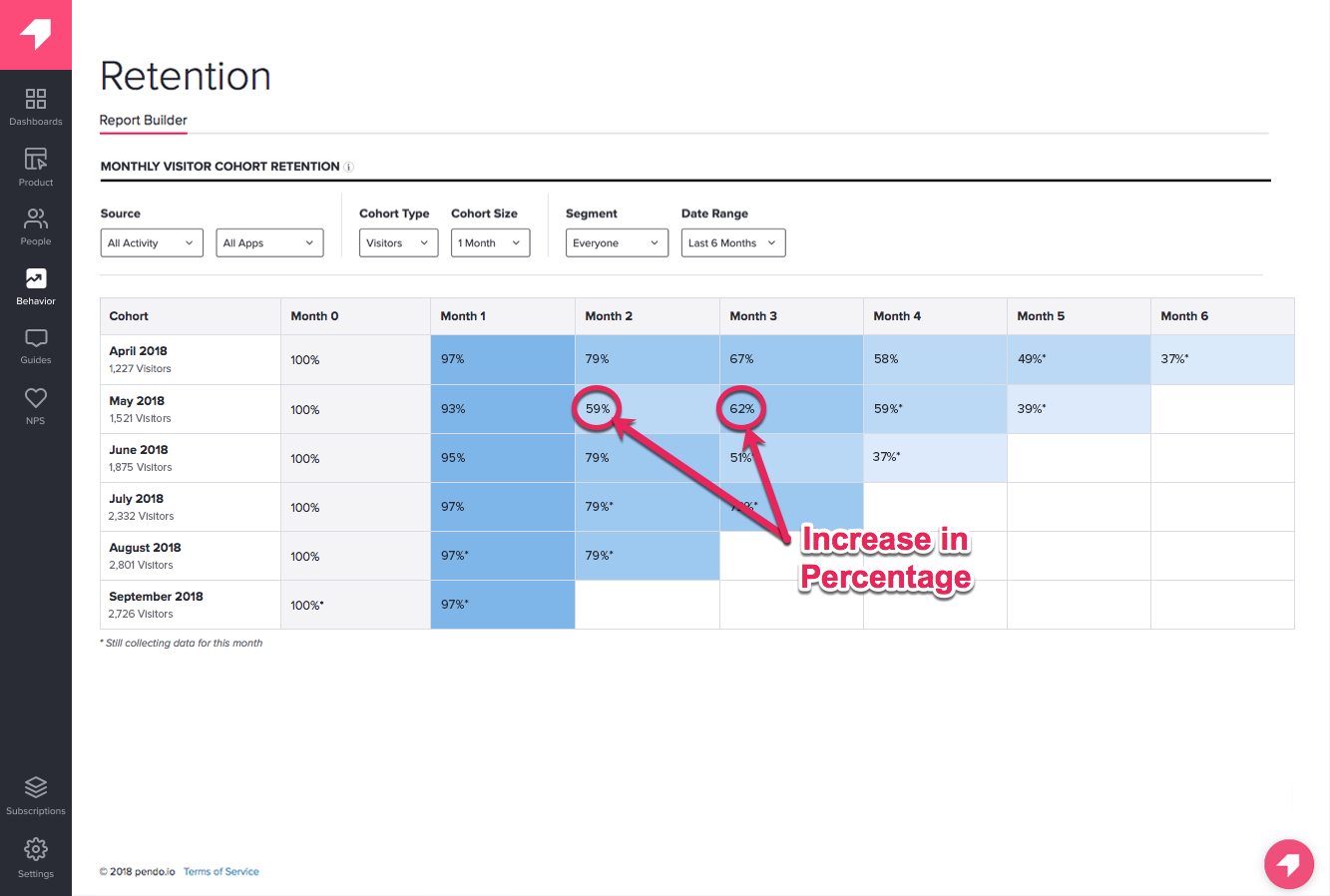
Task: Open the Dashboards section
Action: 36,107
